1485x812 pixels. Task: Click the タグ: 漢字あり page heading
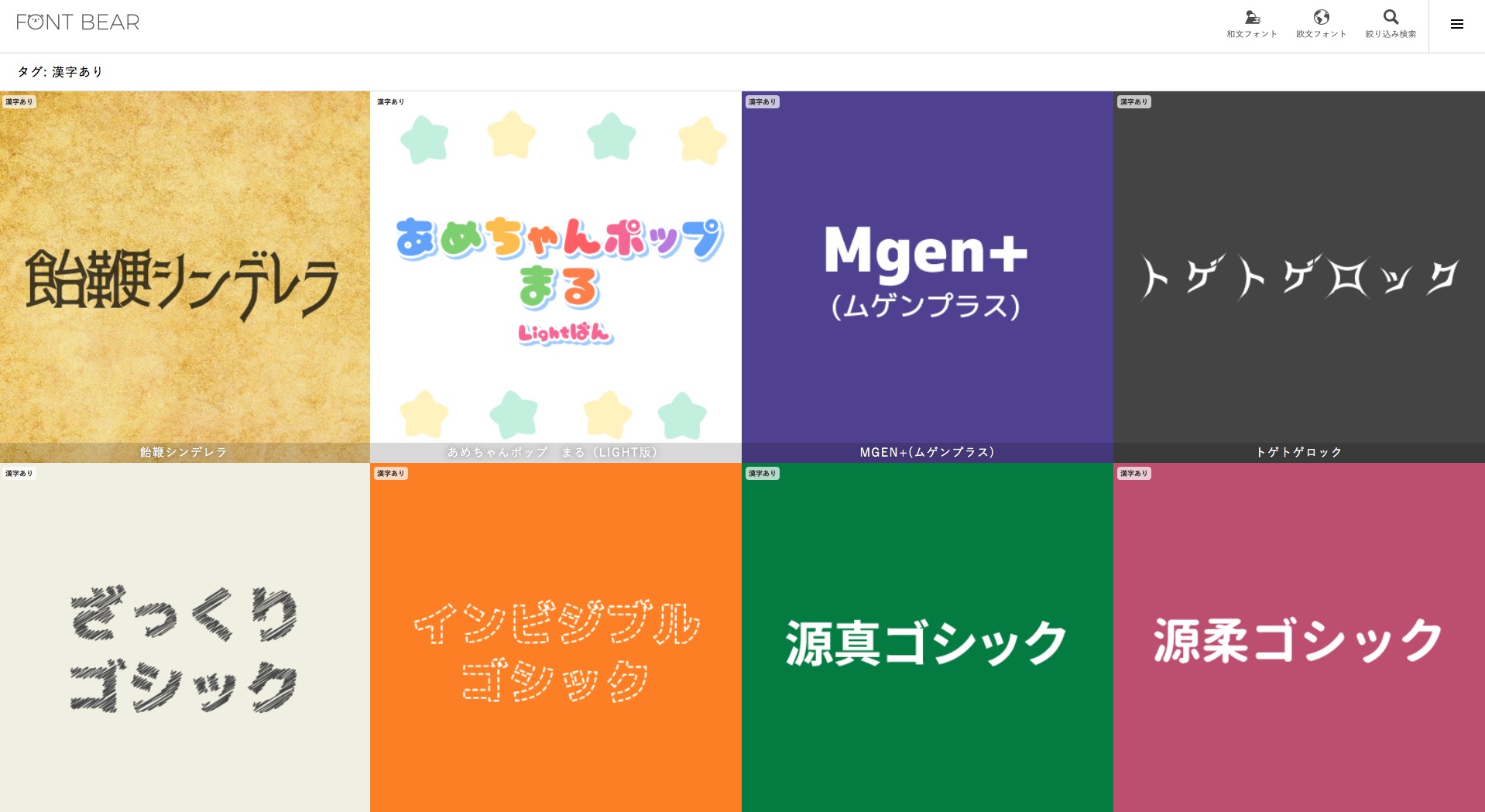tap(60, 72)
